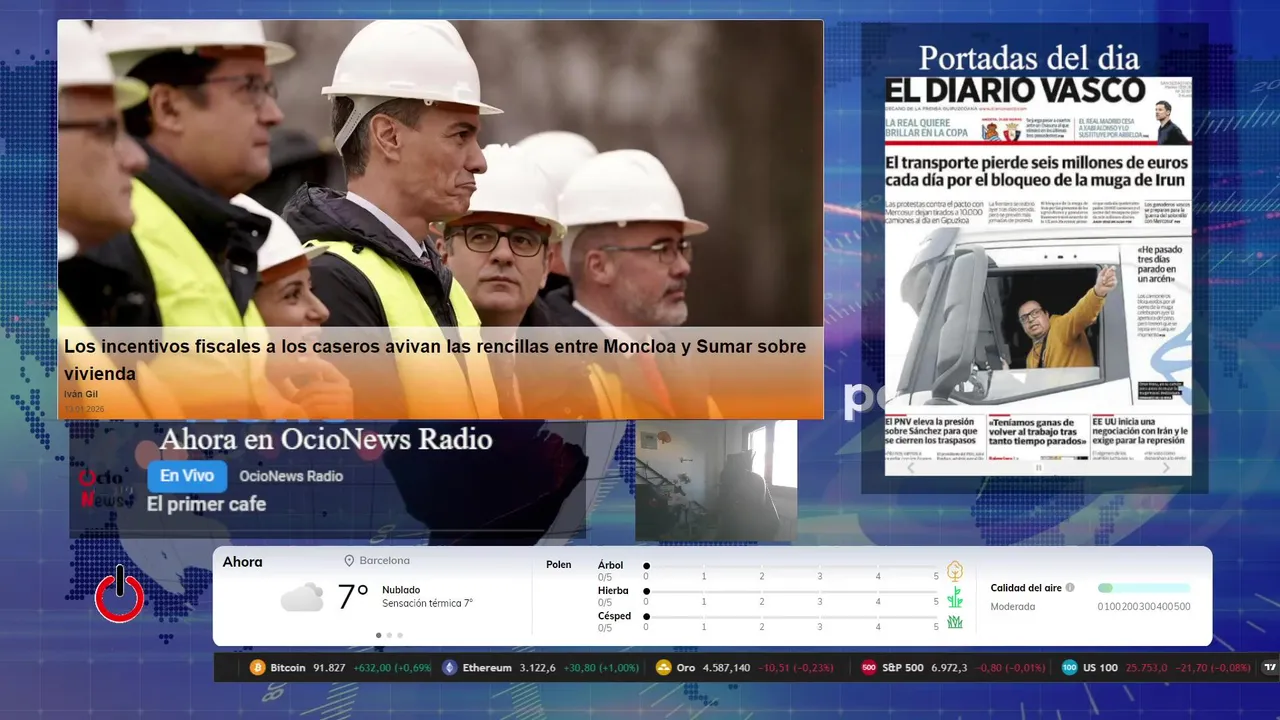Click the Césped lawn pollen icon
The width and height of the screenshot is (1280, 720).
tap(955, 622)
